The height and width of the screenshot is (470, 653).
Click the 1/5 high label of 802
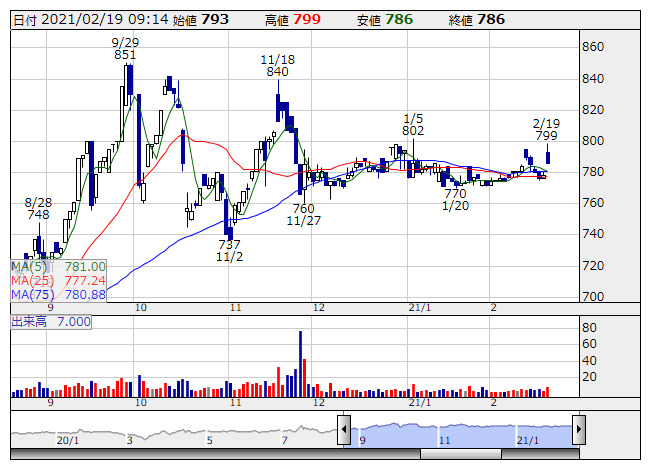(x=414, y=124)
